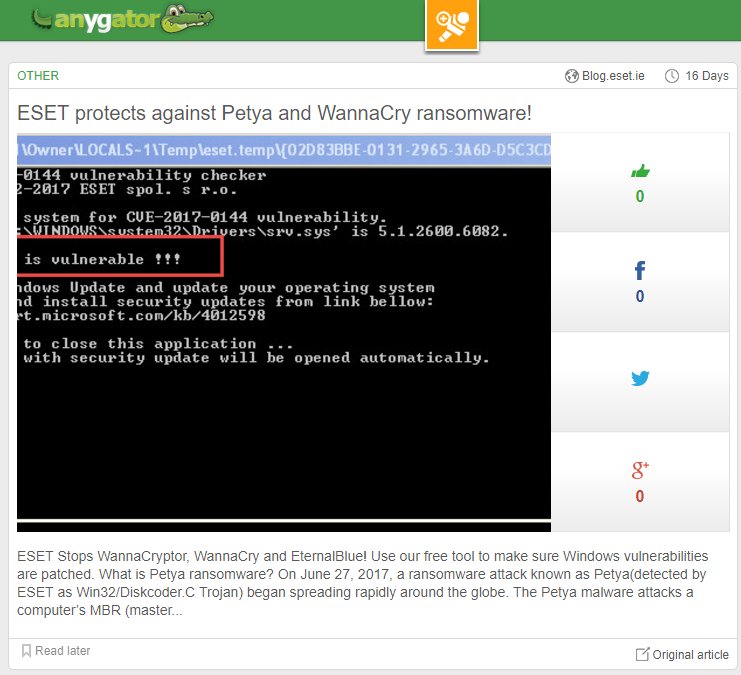The width and height of the screenshot is (741, 675).
Task: Open the ESET protects against Petya headline
Action: (x=273, y=112)
